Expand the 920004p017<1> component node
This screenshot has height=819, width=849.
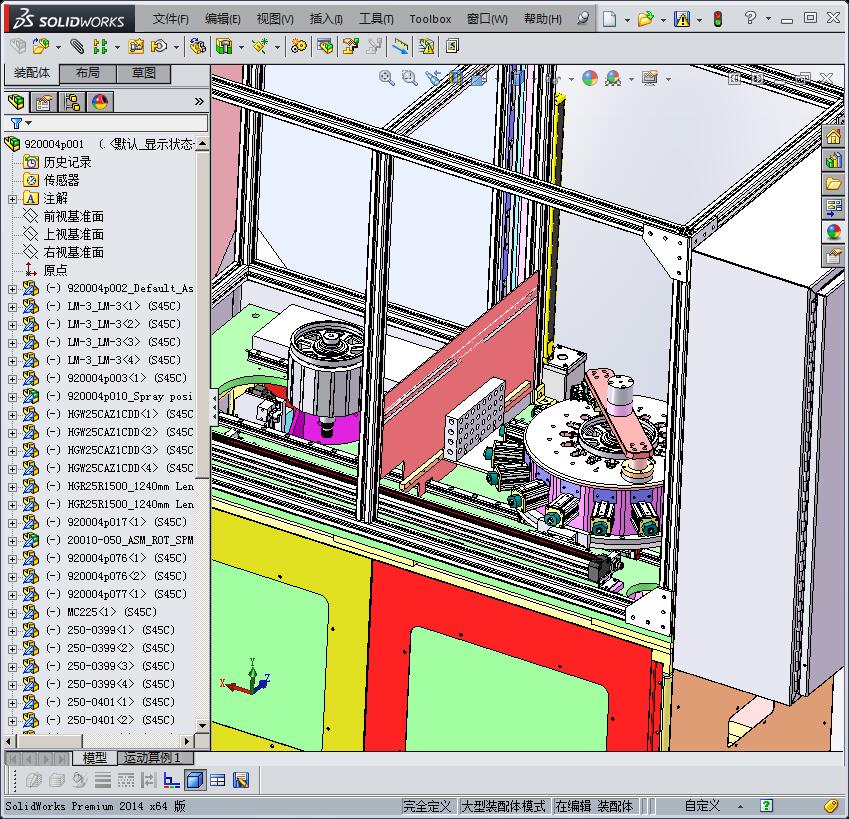pos(12,523)
